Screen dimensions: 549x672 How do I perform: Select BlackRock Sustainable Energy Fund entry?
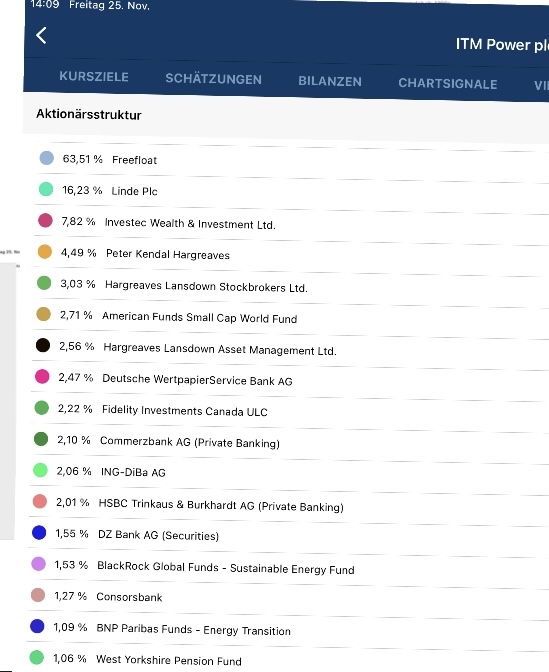pos(226,568)
